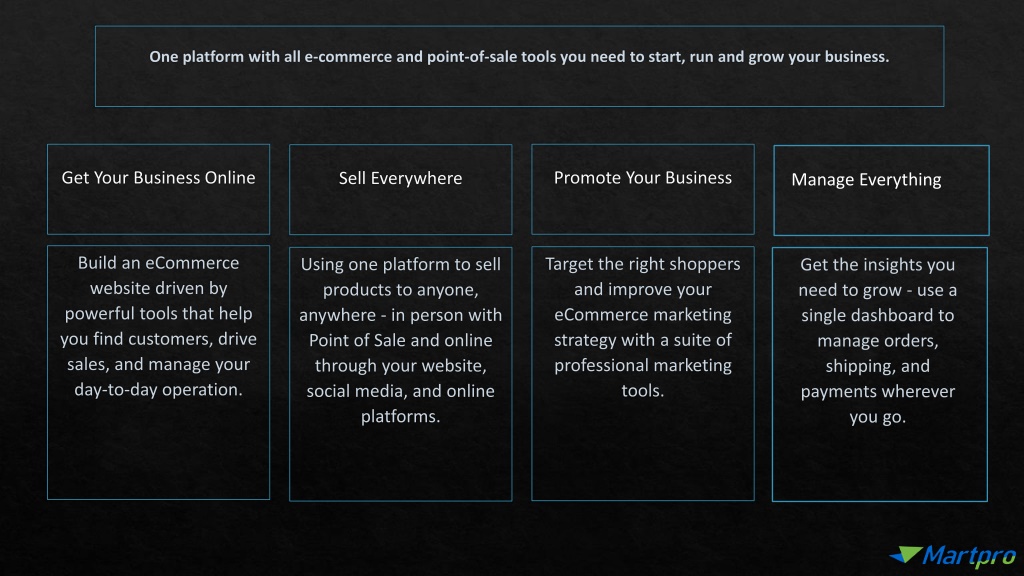
Task: Click the 'single dashboard to' text line
Action: (x=878, y=315)
